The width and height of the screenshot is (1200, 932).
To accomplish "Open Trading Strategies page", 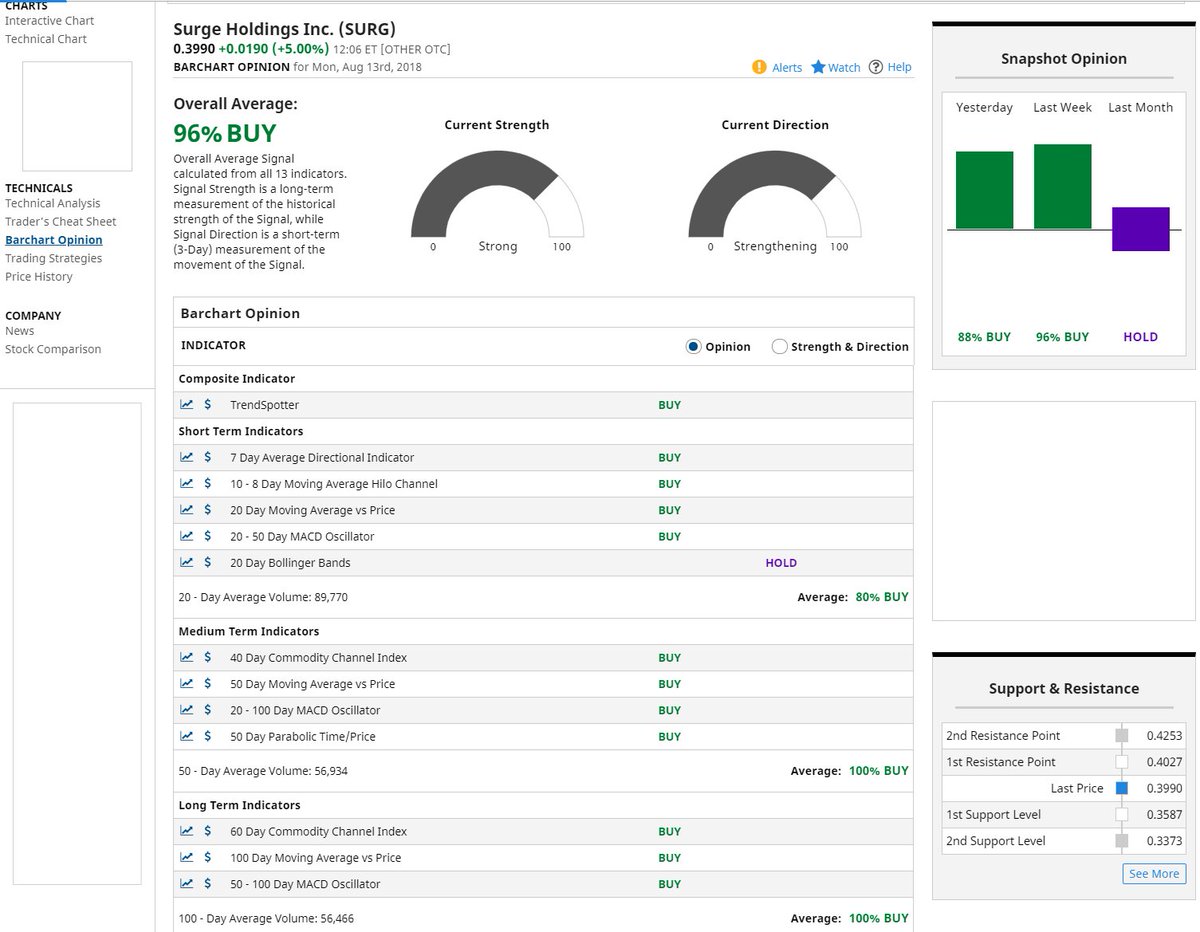I will point(54,258).
